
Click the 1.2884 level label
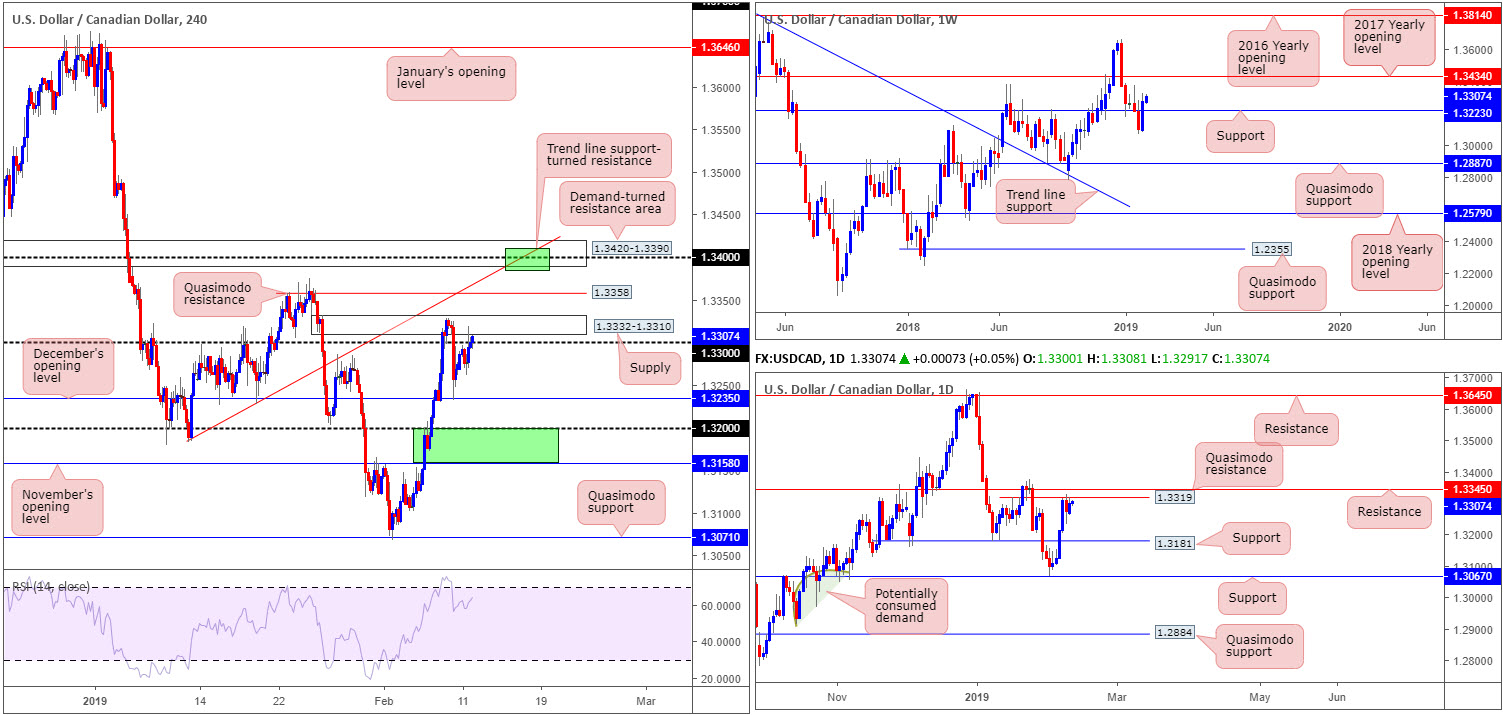pyautogui.click(x=1173, y=634)
